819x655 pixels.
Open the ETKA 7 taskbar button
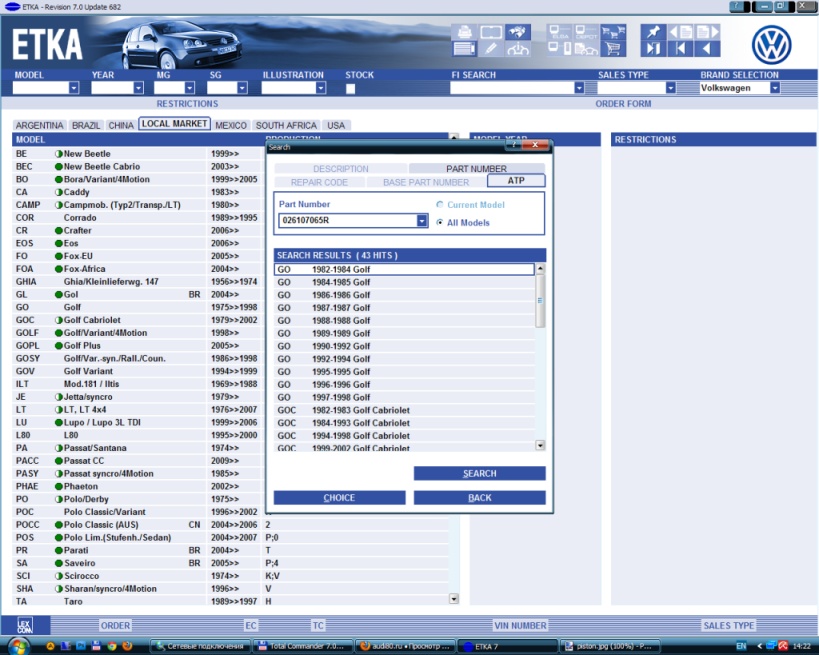507,646
